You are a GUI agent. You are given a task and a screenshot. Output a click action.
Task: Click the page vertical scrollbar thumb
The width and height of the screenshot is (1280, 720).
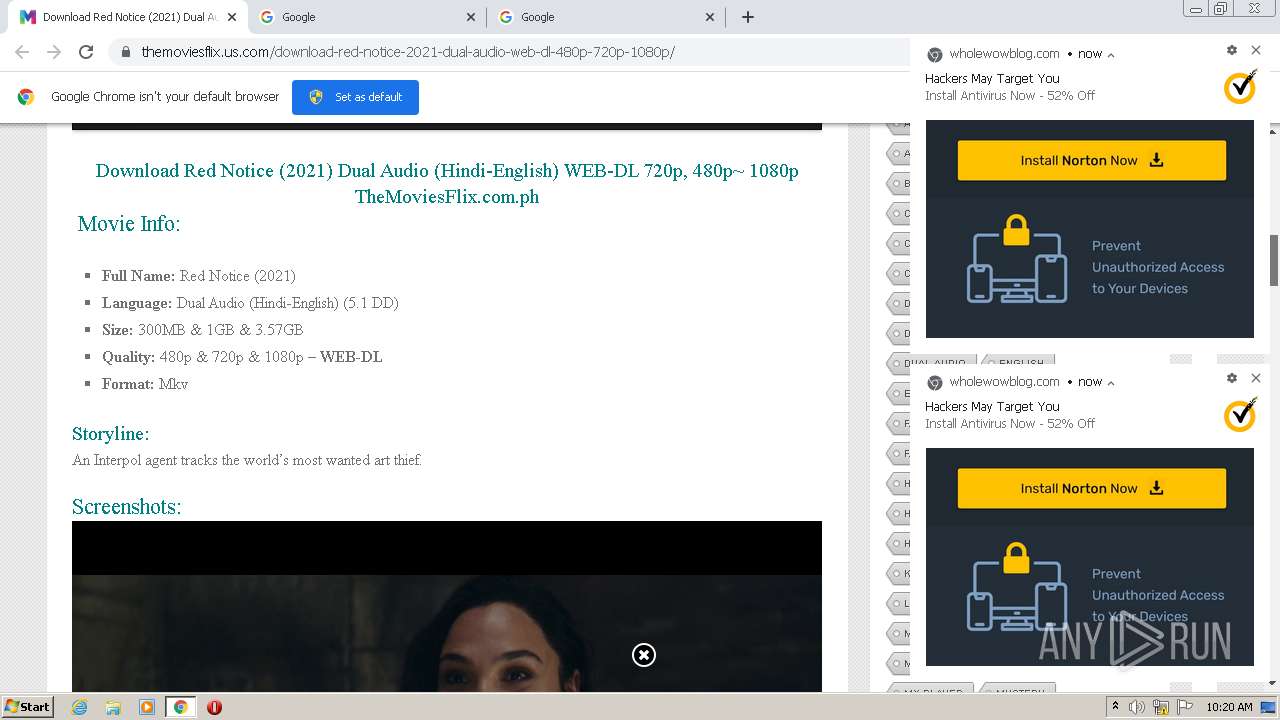point(1274,260)
